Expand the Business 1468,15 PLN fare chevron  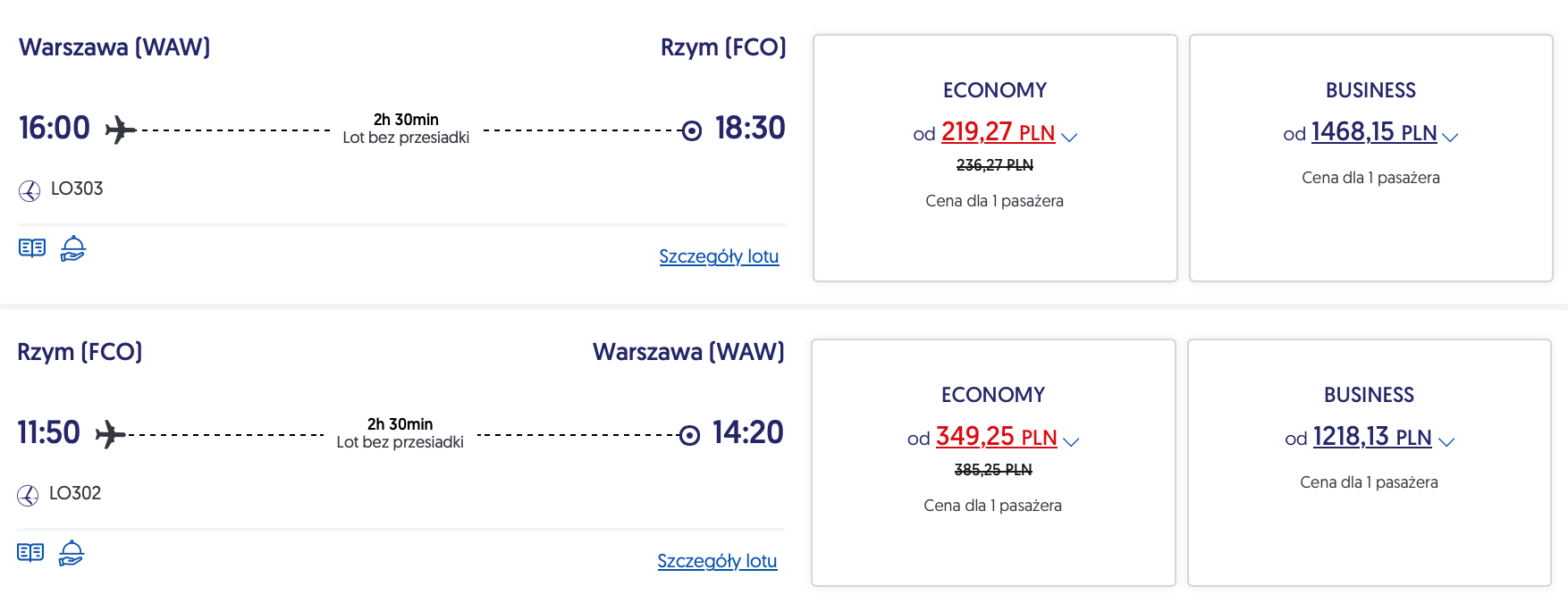pos(1451,137)
